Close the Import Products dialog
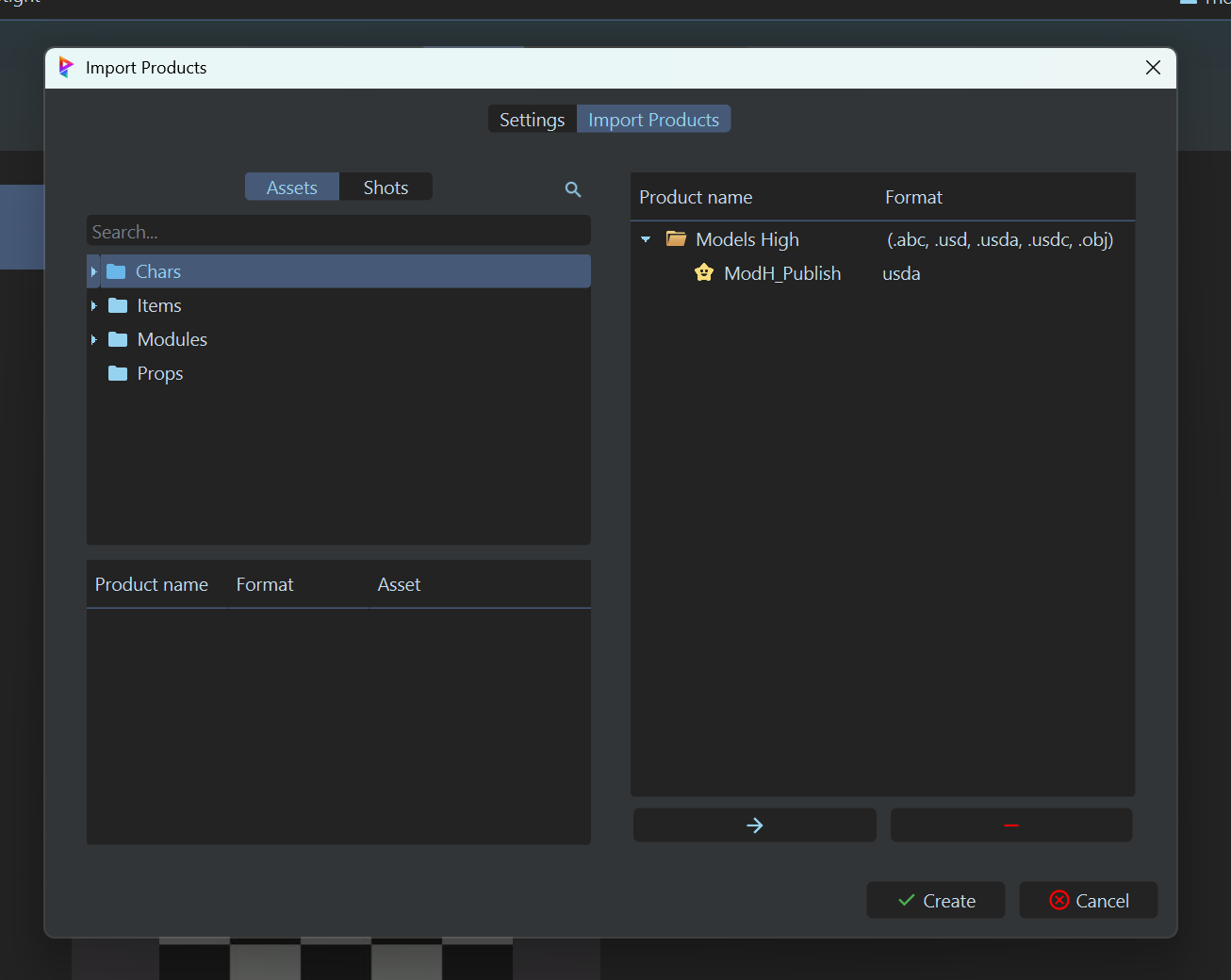The height and width of the screenshot is (980, 1231). [1153, 68]
